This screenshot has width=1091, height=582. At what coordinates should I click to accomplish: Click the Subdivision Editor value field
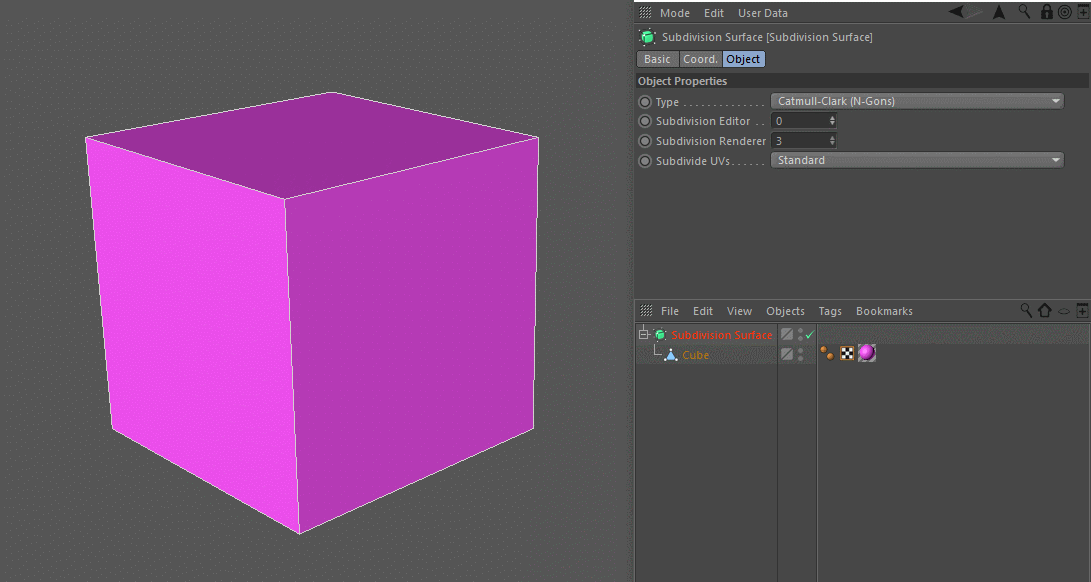(799, 121)
